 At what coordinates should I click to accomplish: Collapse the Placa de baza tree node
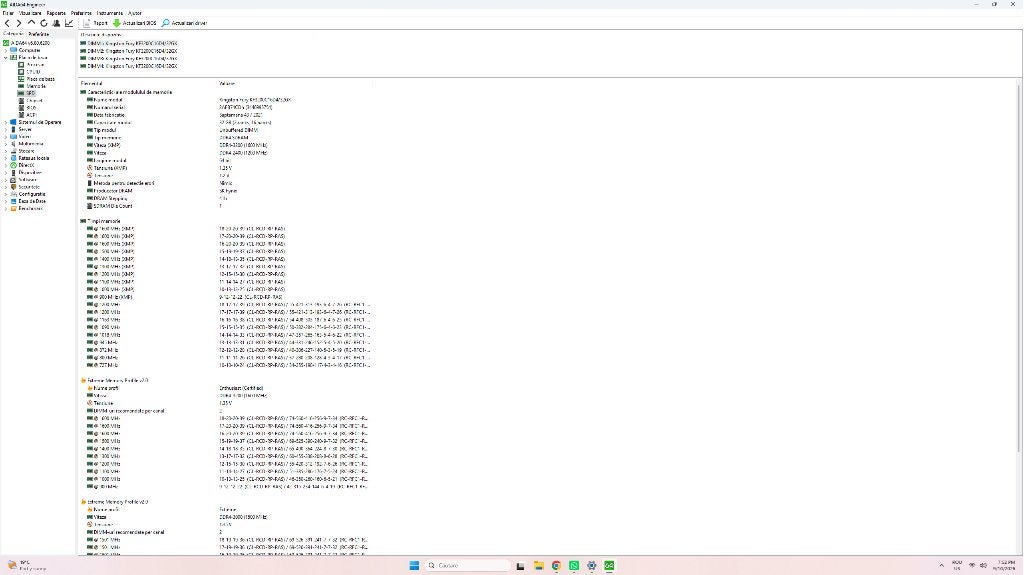6,58
